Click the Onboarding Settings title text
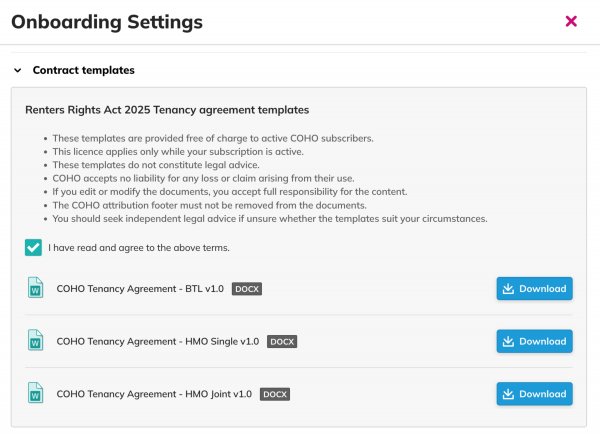600x434 pixels. [x=107, y=21]
